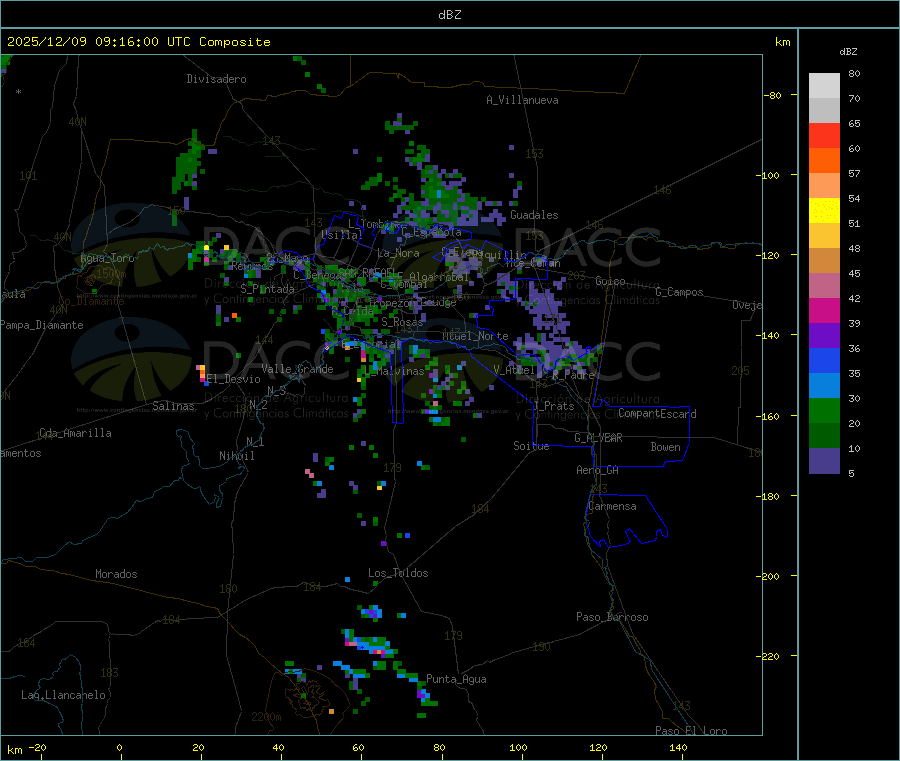Click the 'Aero_GA' map label
900x761 pixels.
click(x=598, y=470)
